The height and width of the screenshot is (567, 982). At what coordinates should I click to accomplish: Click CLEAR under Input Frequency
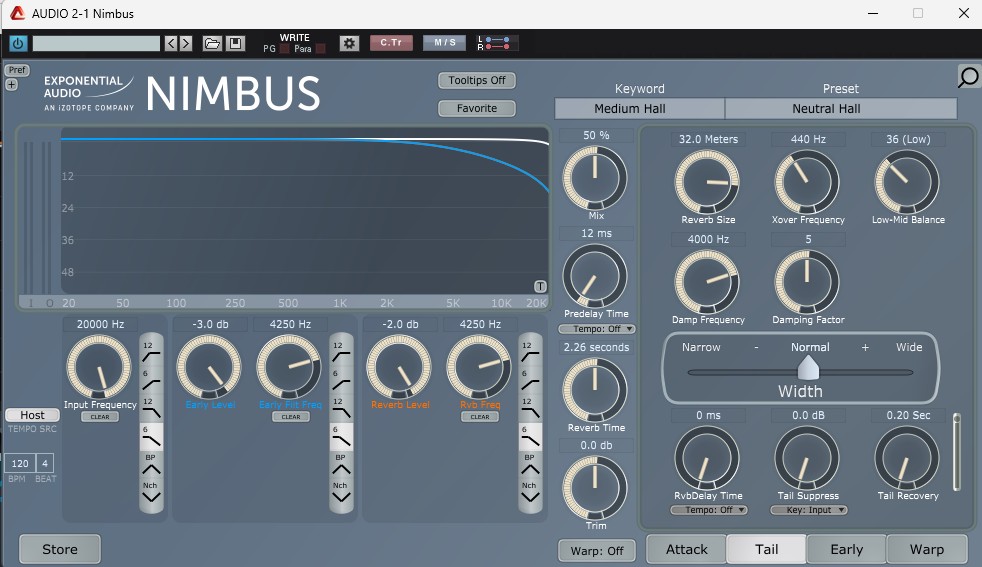[100, 417]
